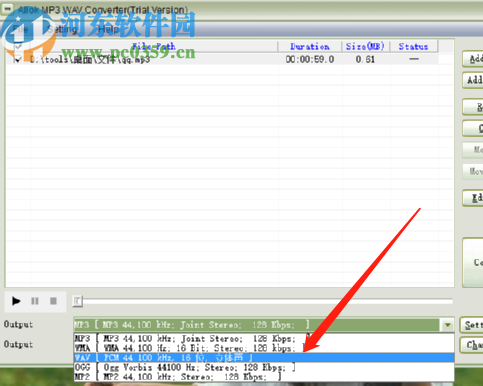Open Settings beside the output format
This screenshot has height=386, width=483.
pyautogui.click(x=472, y=325)
